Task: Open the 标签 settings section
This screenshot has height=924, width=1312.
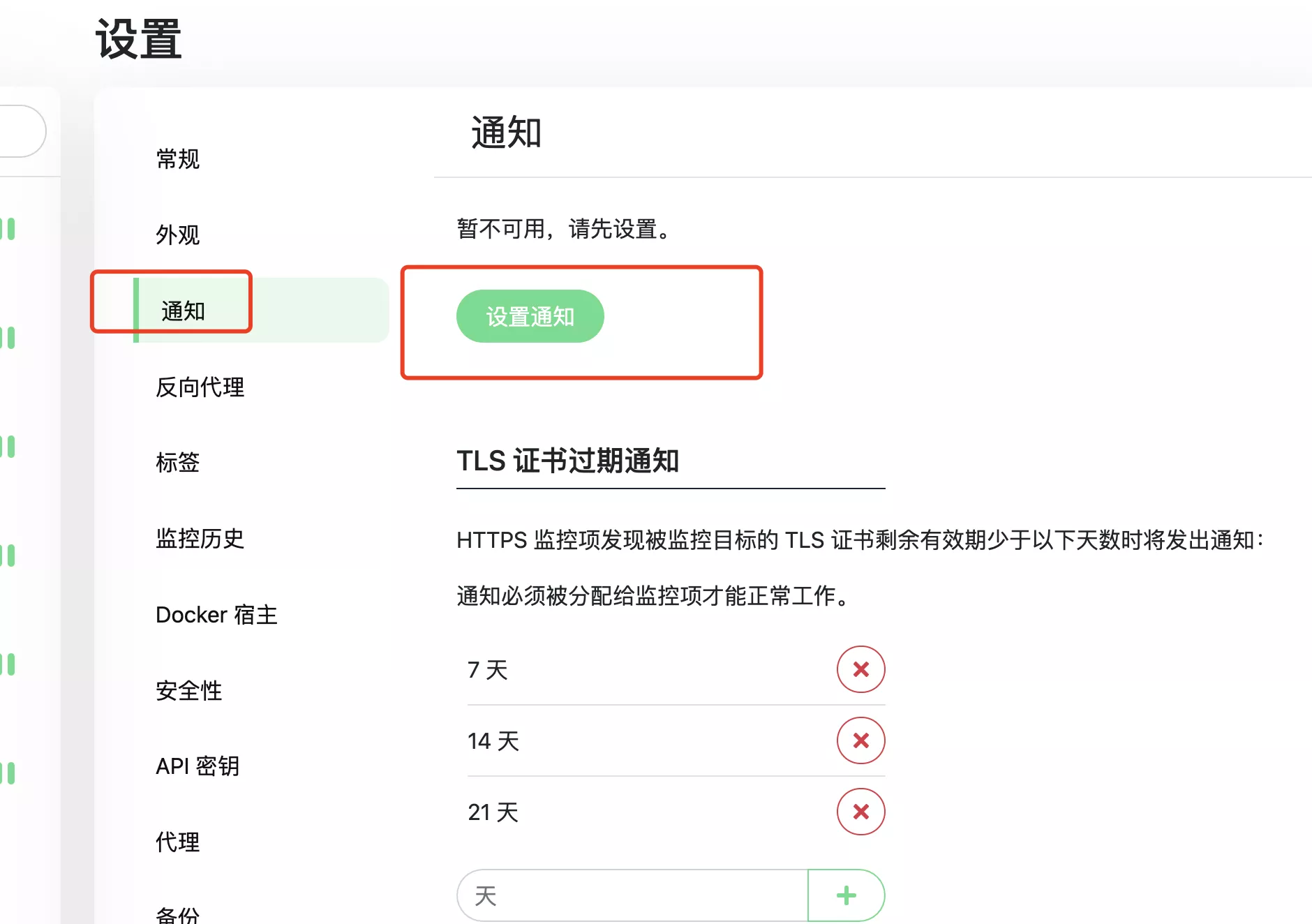Action: point(178,462)
